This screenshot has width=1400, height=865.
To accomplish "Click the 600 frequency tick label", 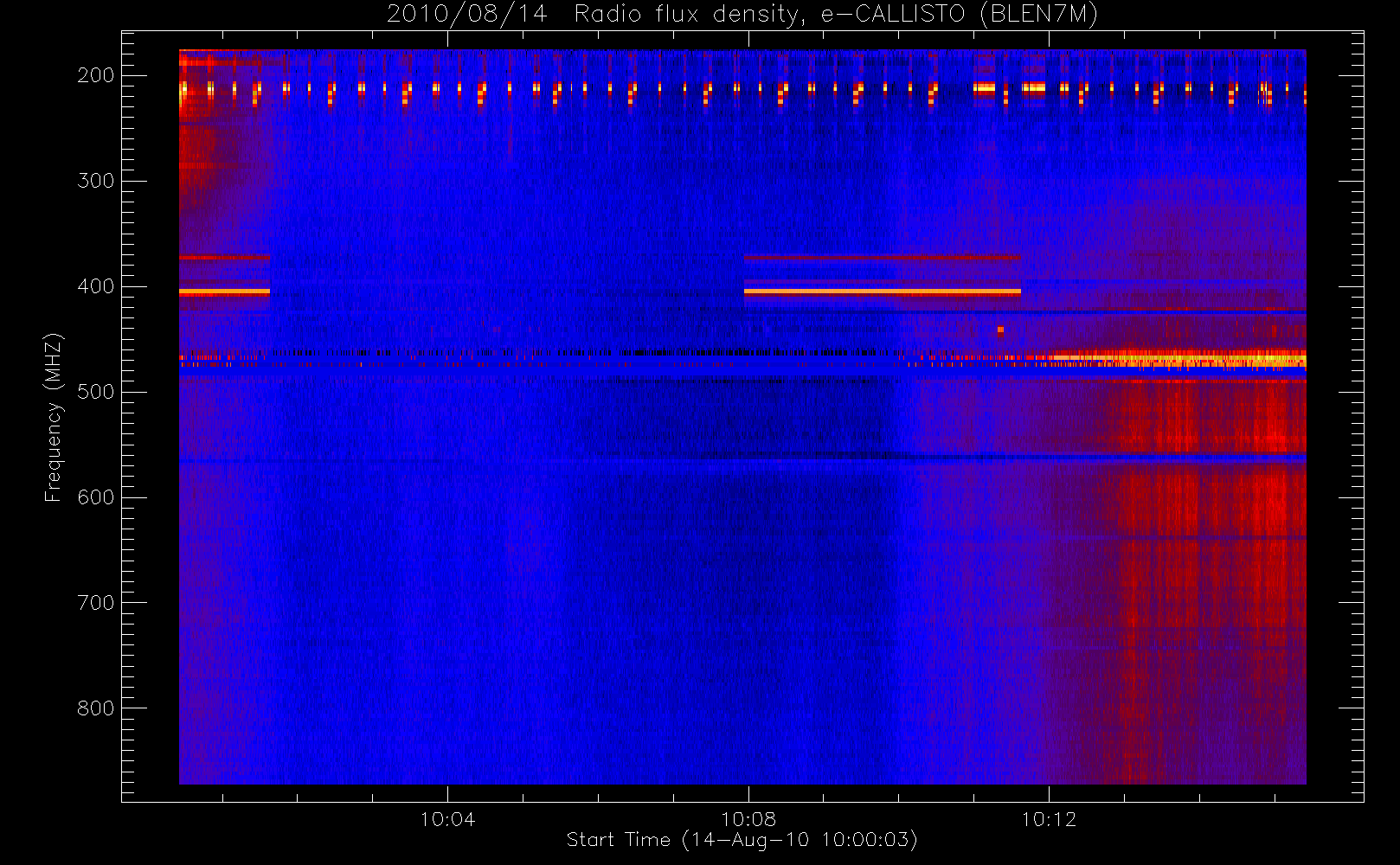I will click(x=96, y=497).
